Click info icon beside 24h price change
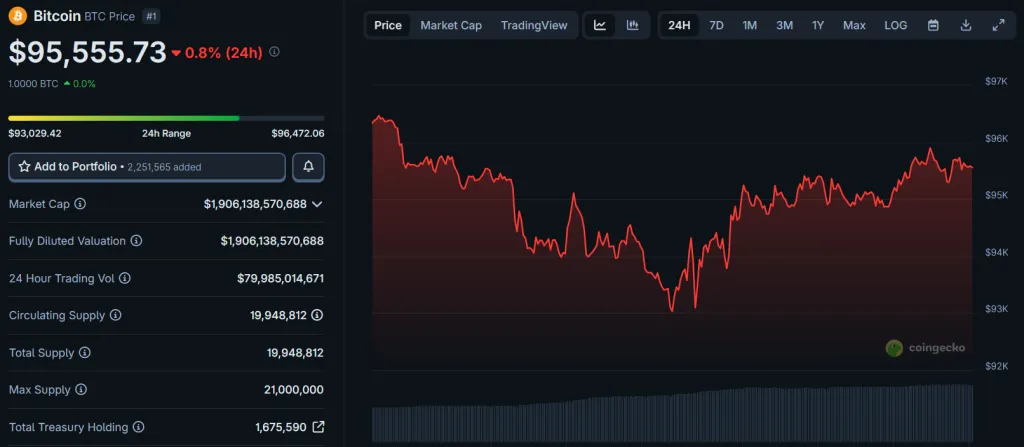This screenshot has height=447, width=1024. coord(275,52)
